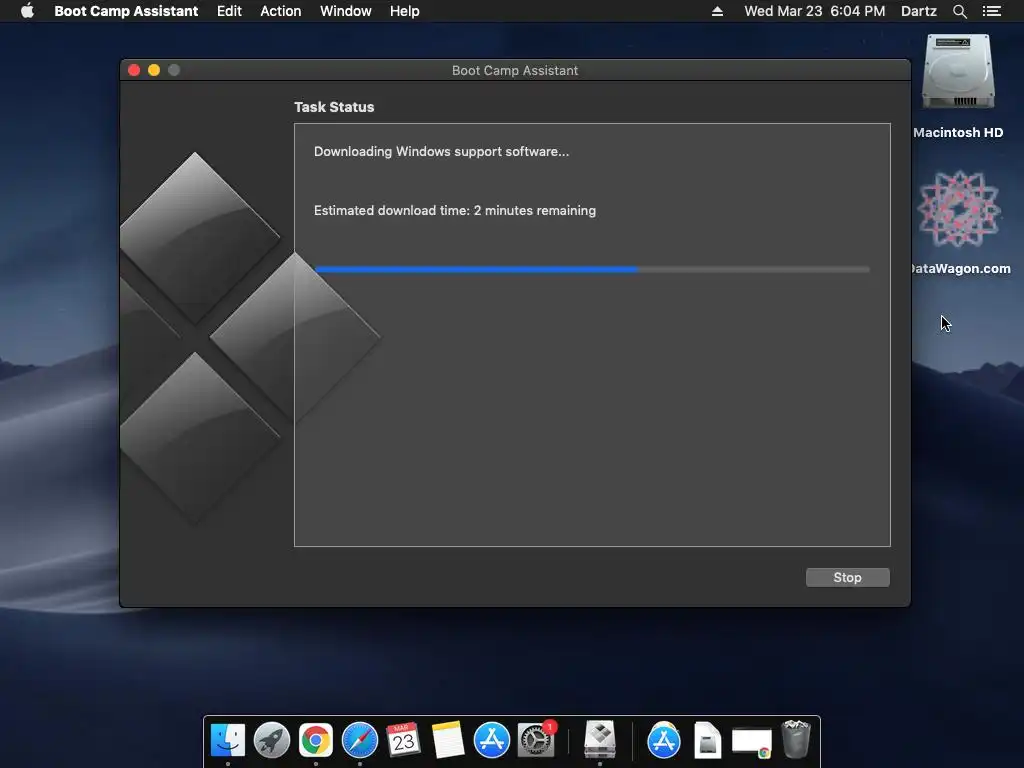Open Notes in the Dock

448,740
